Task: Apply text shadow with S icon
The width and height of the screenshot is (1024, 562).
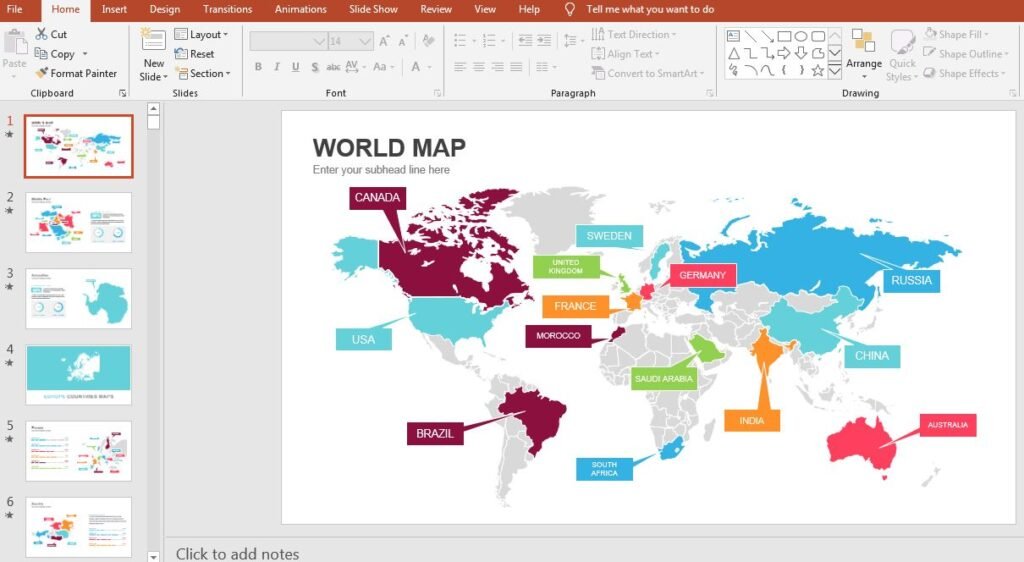Action: [x=315, y=67]
